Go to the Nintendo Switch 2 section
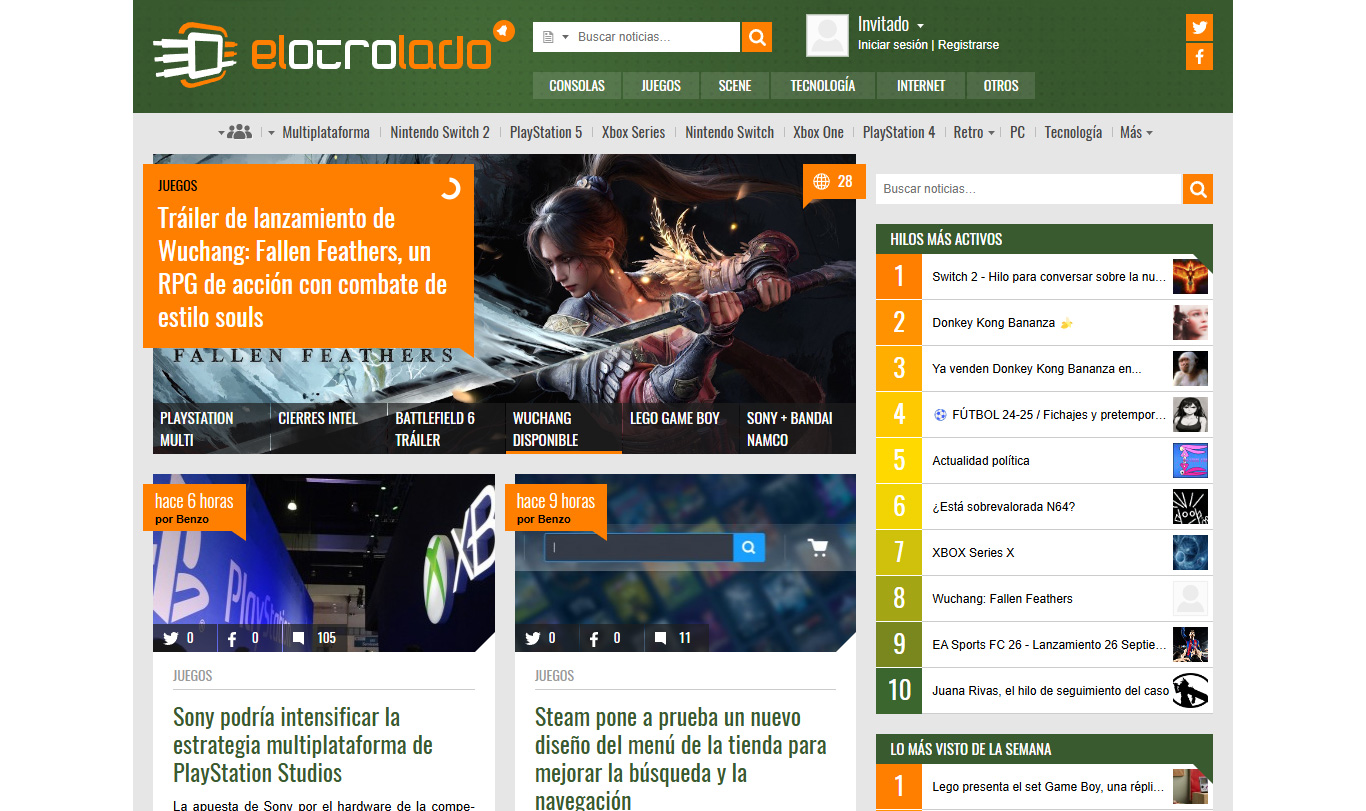Screen dimensions: 1366x811 pos(440,132)
